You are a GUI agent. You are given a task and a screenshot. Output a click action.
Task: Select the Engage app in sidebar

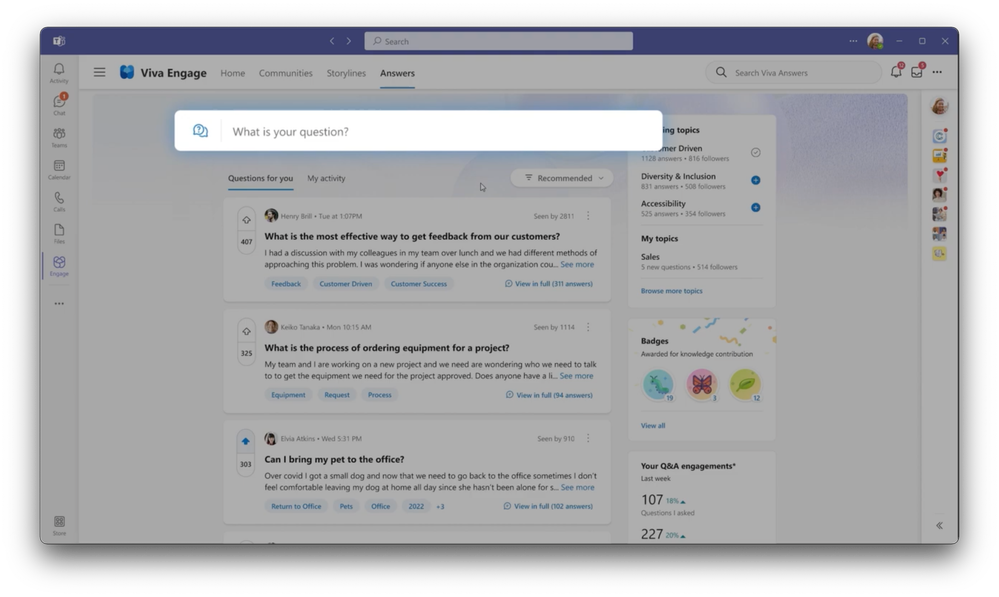[59, 266]
